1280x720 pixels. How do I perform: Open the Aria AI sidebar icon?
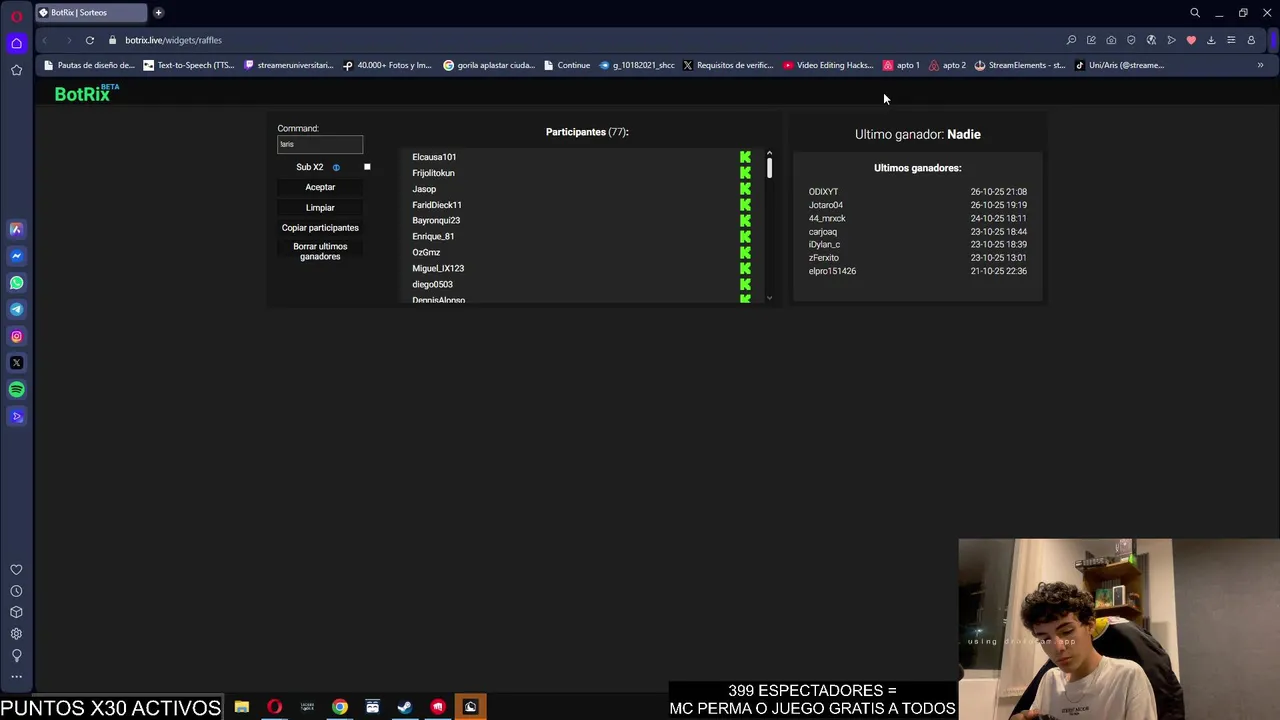[16, 229]
